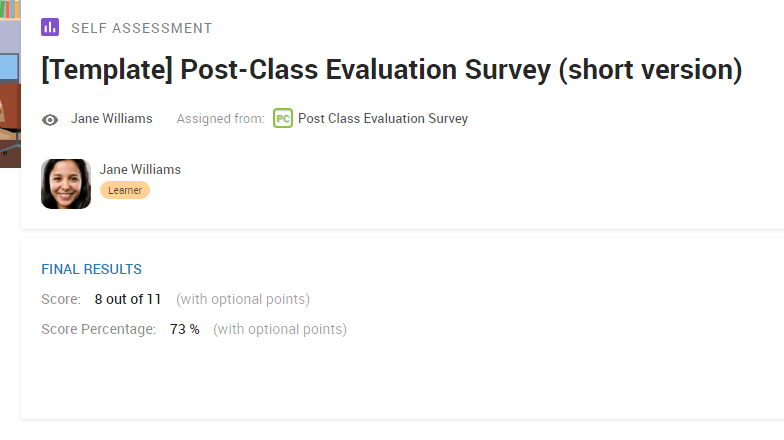This screenshot has height=440, width=784.
Task: Click Jane Williams name beside eye icon
Action: click(112, 118)
